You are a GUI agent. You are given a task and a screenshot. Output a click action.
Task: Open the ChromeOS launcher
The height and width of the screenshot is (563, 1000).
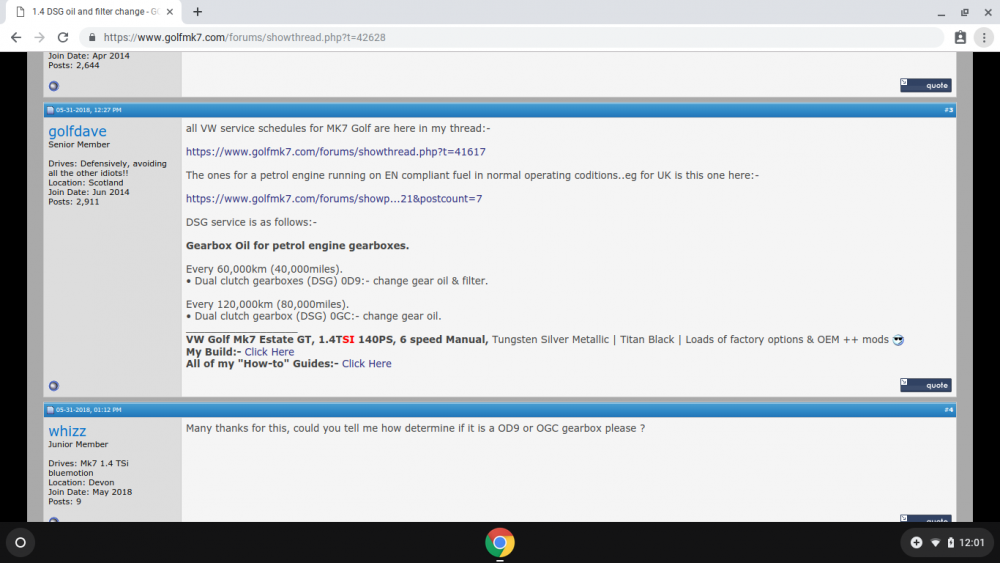click(x=20, y=543)
